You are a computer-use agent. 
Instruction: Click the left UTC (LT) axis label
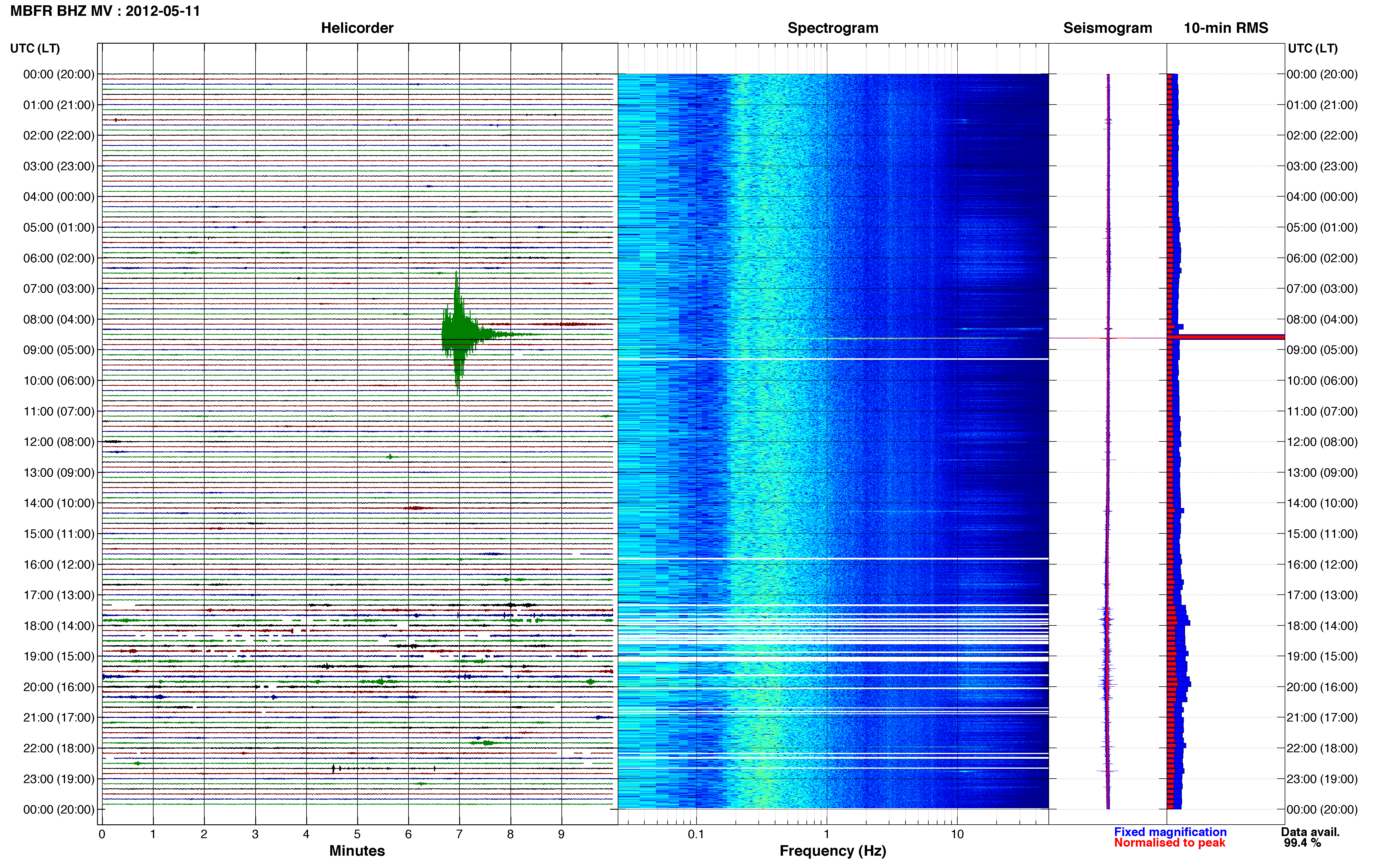click(35, 48)
